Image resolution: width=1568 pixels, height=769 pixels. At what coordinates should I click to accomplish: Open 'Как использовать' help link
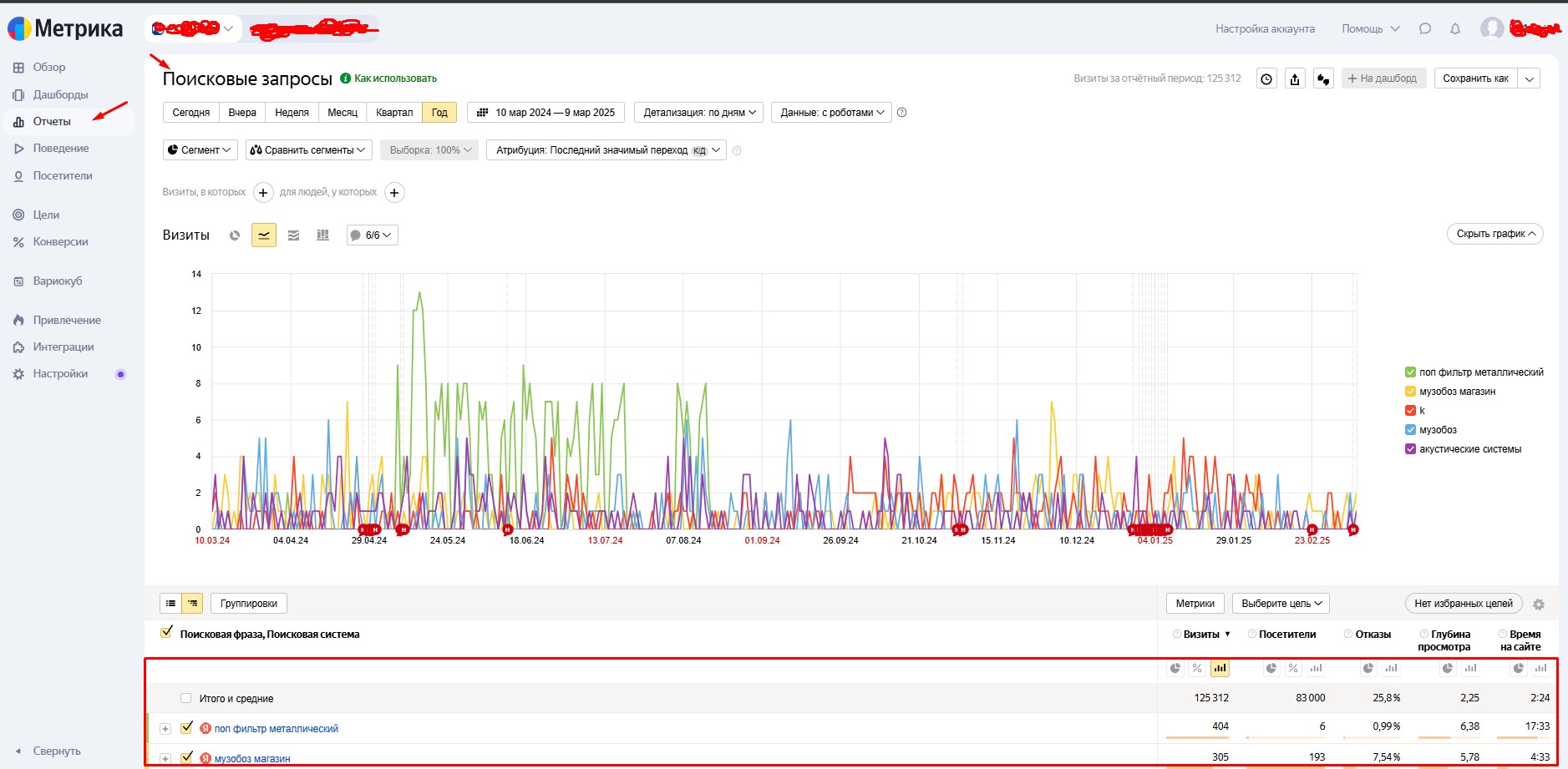pos(395,78)
